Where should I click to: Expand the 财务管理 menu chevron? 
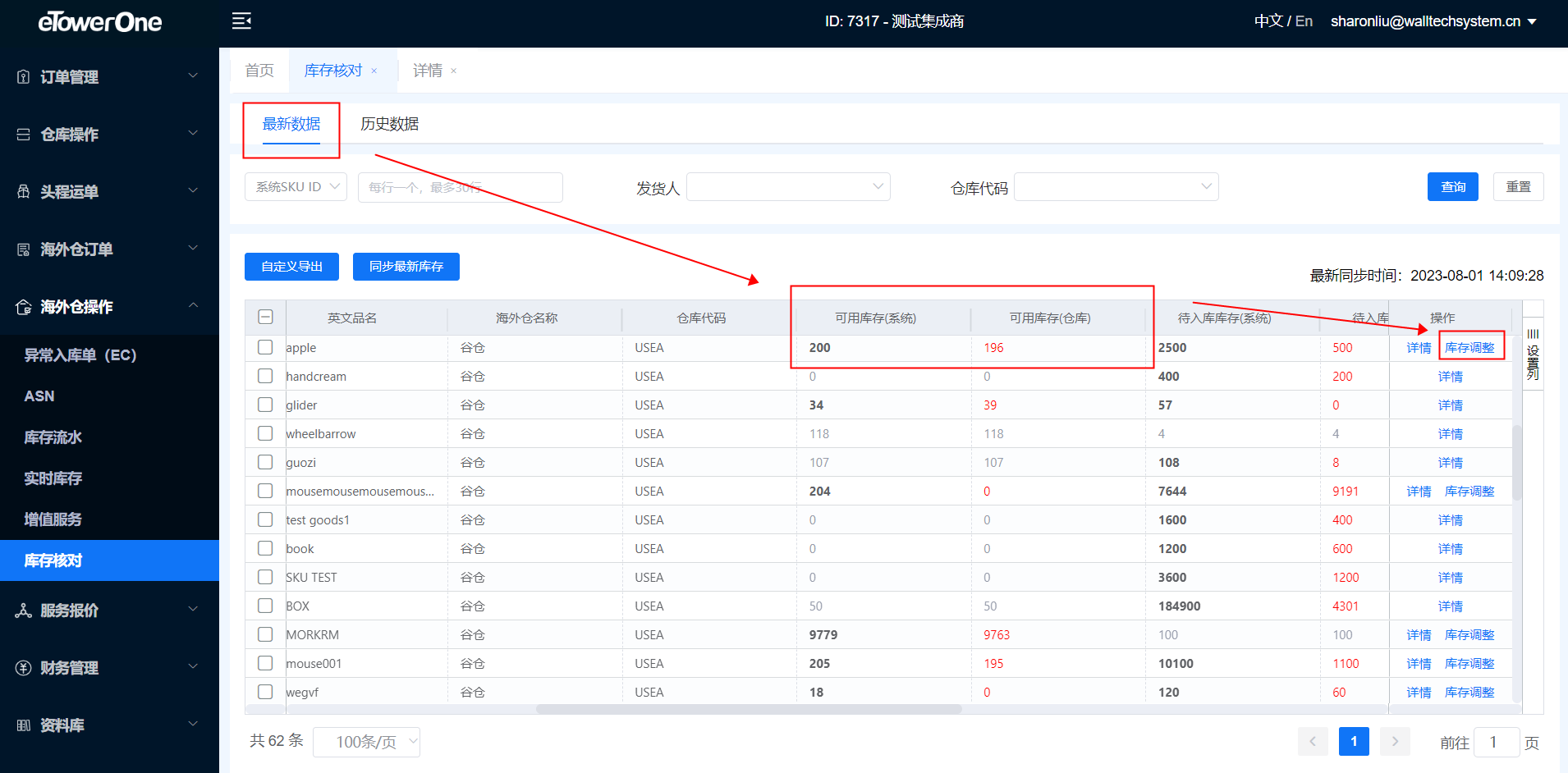(x=193, y=666)
